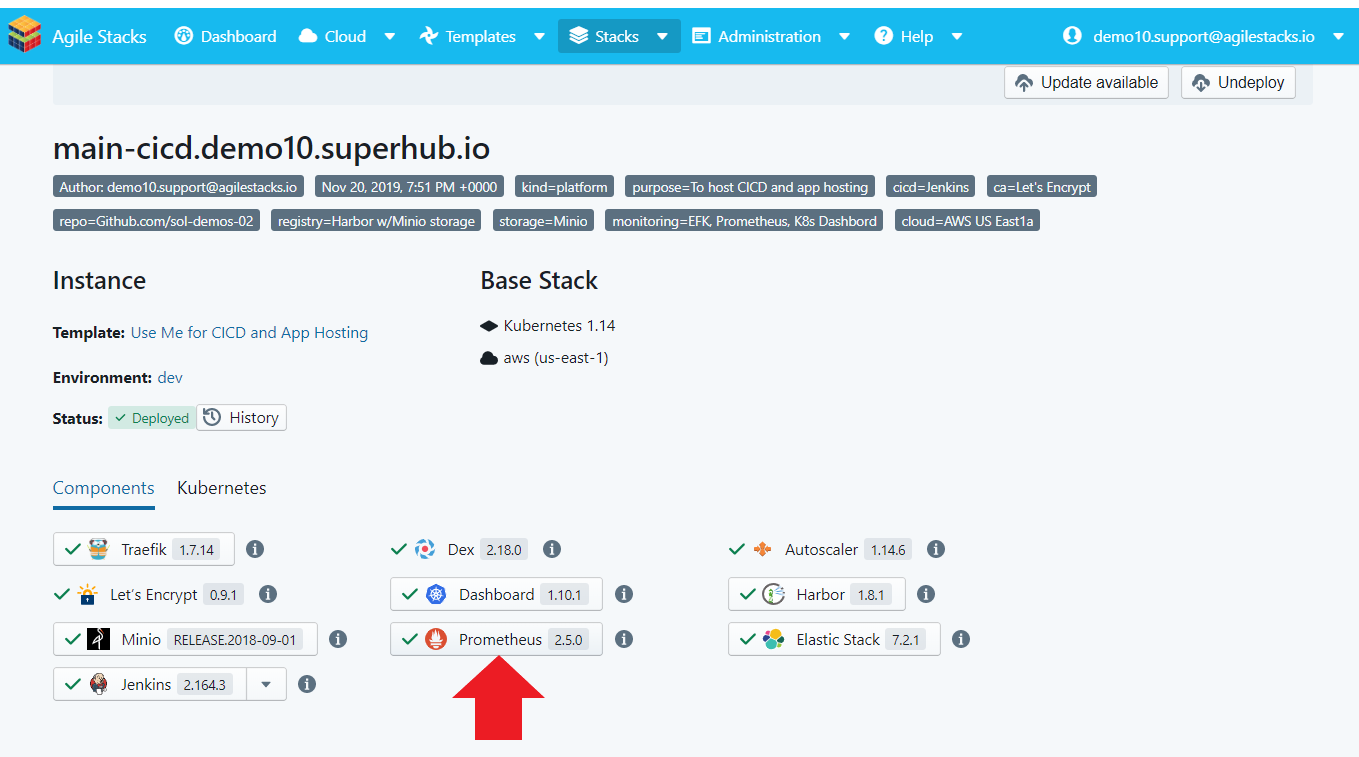
Task: Expand the Administration dropdown arrow
Action: pyautogui.click(x=844, y=37)
